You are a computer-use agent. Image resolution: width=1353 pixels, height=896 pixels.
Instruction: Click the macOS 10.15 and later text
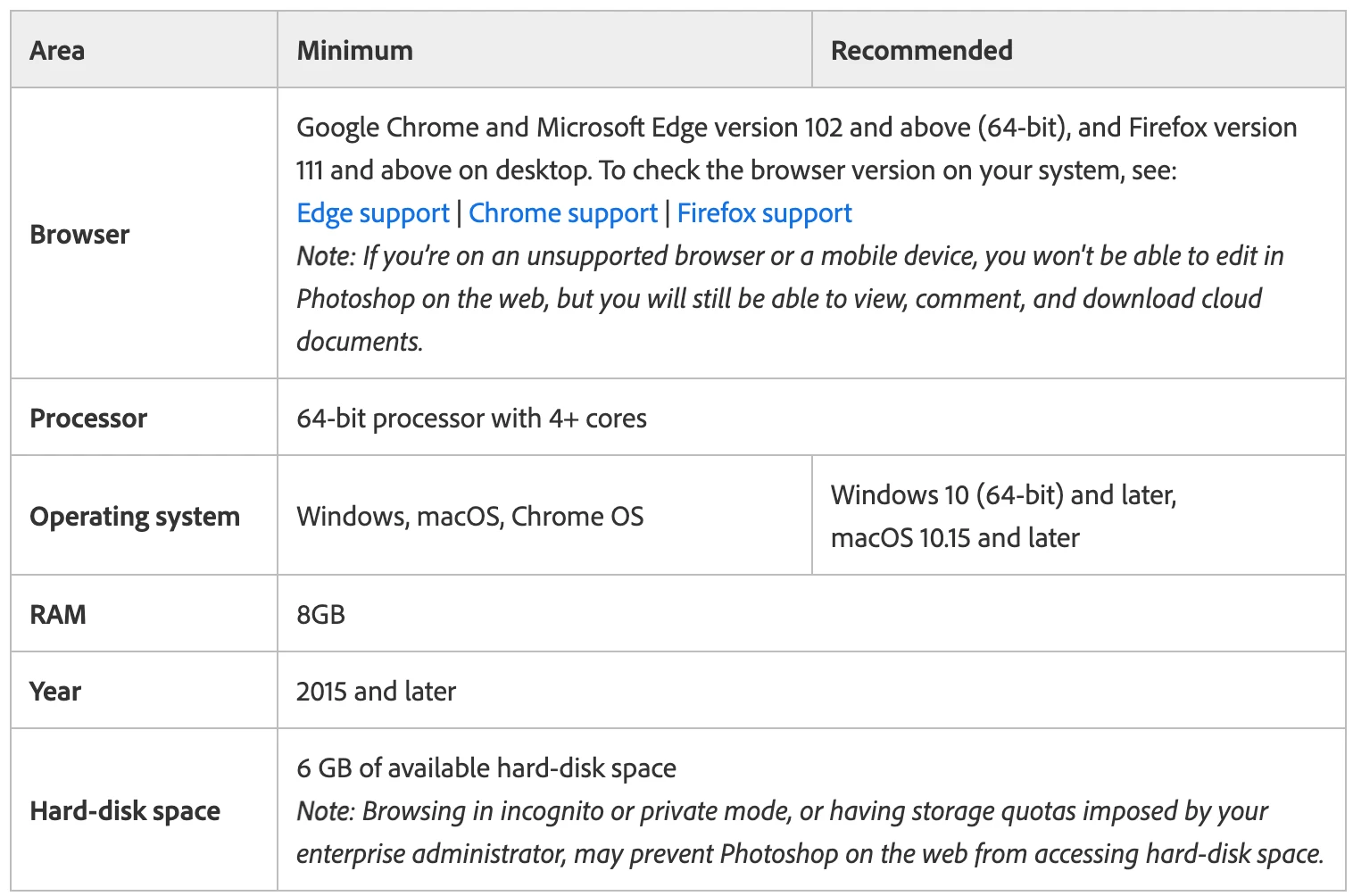click(955, 538)
